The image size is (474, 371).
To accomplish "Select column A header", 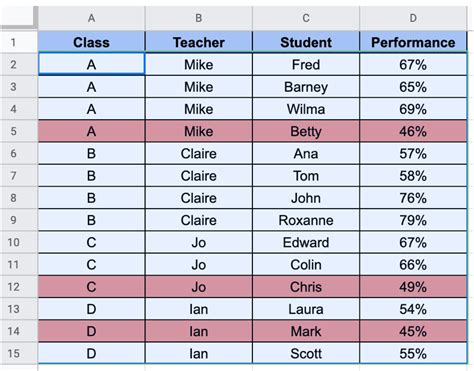I will click(92, 18).
